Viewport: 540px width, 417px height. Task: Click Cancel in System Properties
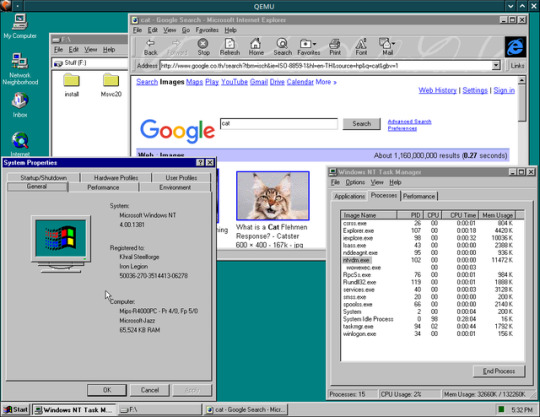pos(150,390)
